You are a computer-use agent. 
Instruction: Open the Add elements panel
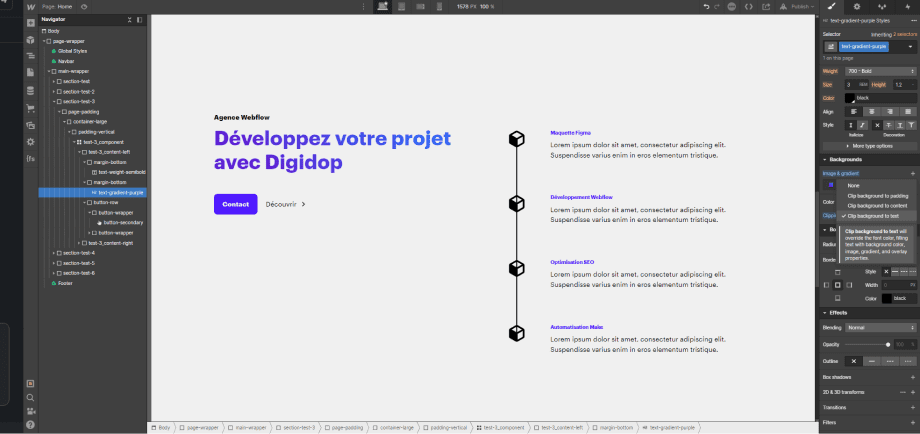pyautogui.click(x=31, y=23)
